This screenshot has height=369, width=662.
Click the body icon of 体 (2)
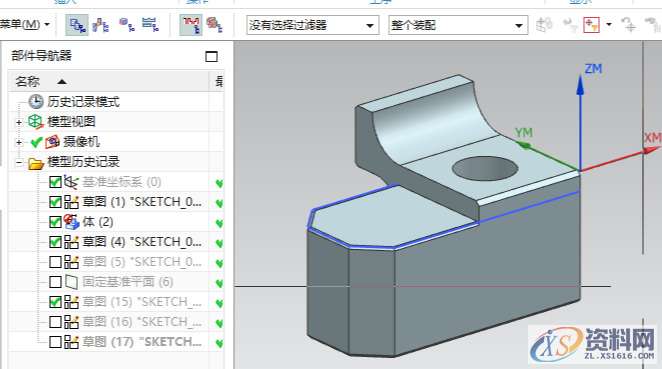71,222
